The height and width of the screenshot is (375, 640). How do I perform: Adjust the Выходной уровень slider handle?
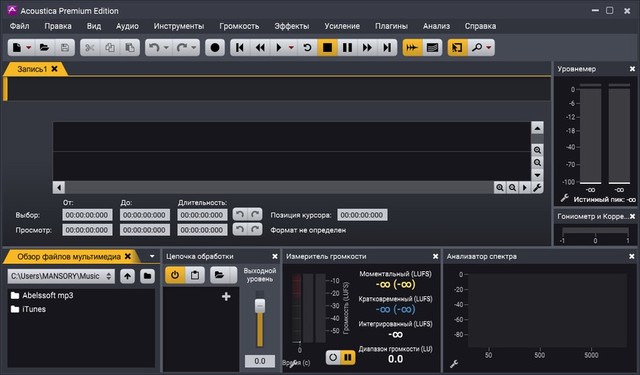pyautogui.click(x=260, y=306)
